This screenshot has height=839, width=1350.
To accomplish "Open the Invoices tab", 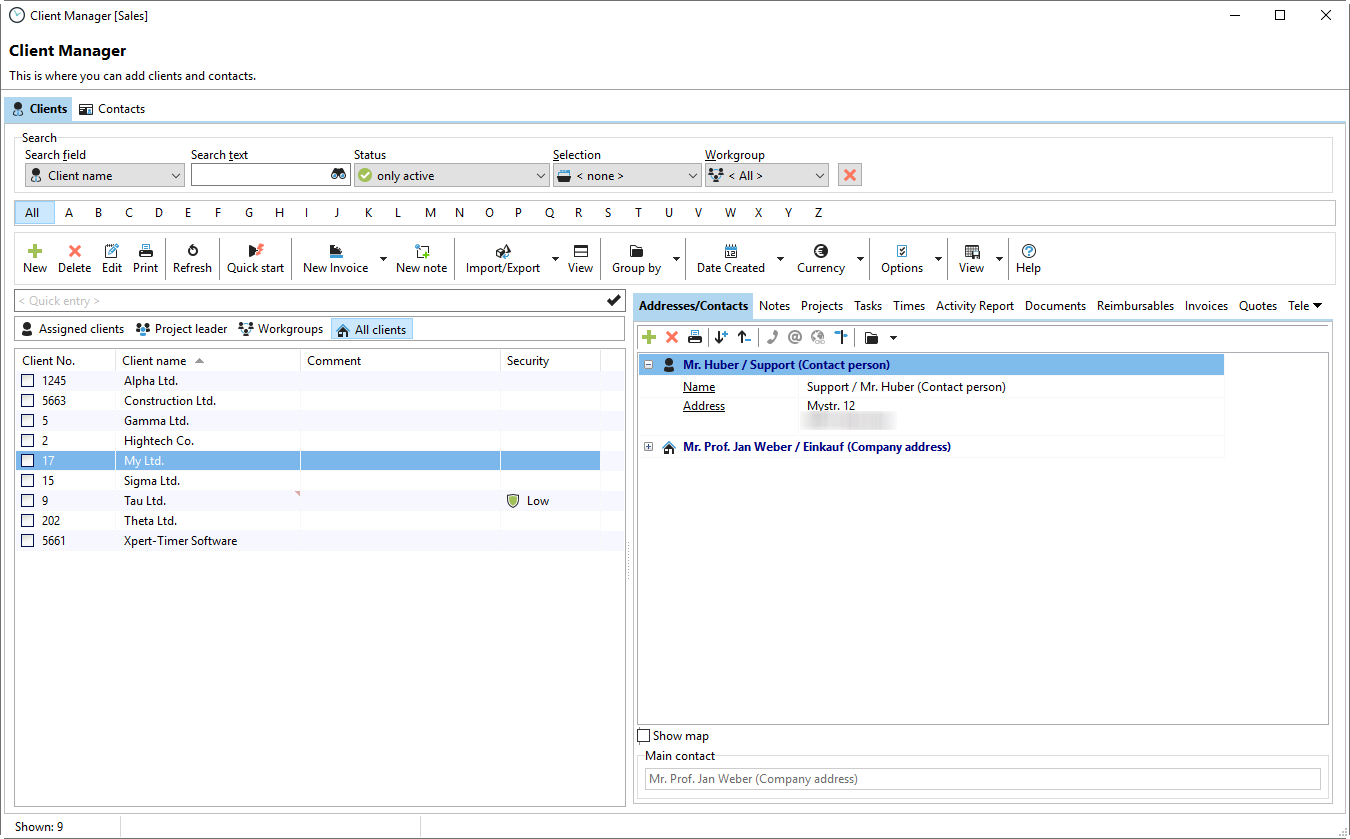I will tap(1206, 306).
